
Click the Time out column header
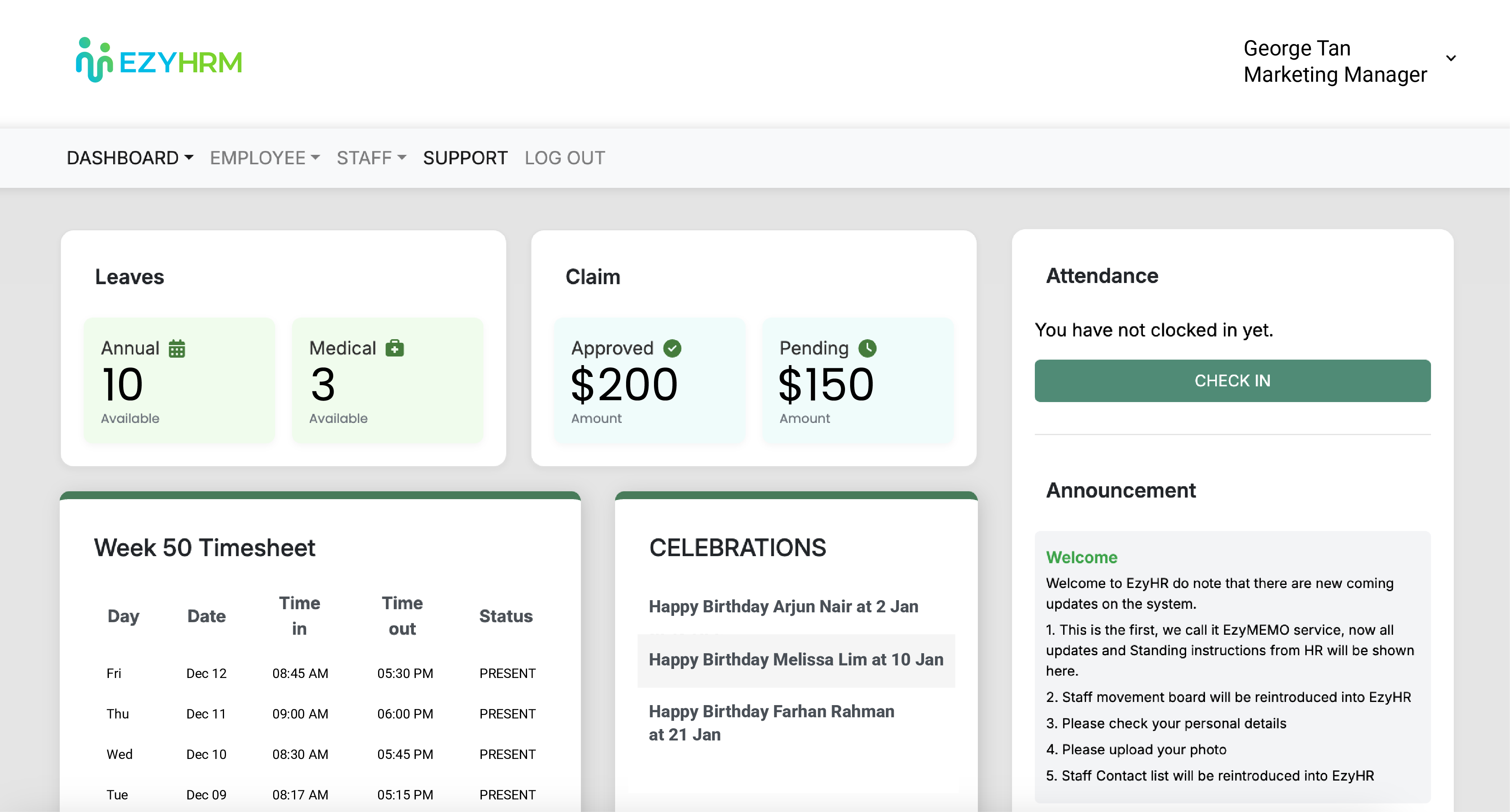pos(402,615)
